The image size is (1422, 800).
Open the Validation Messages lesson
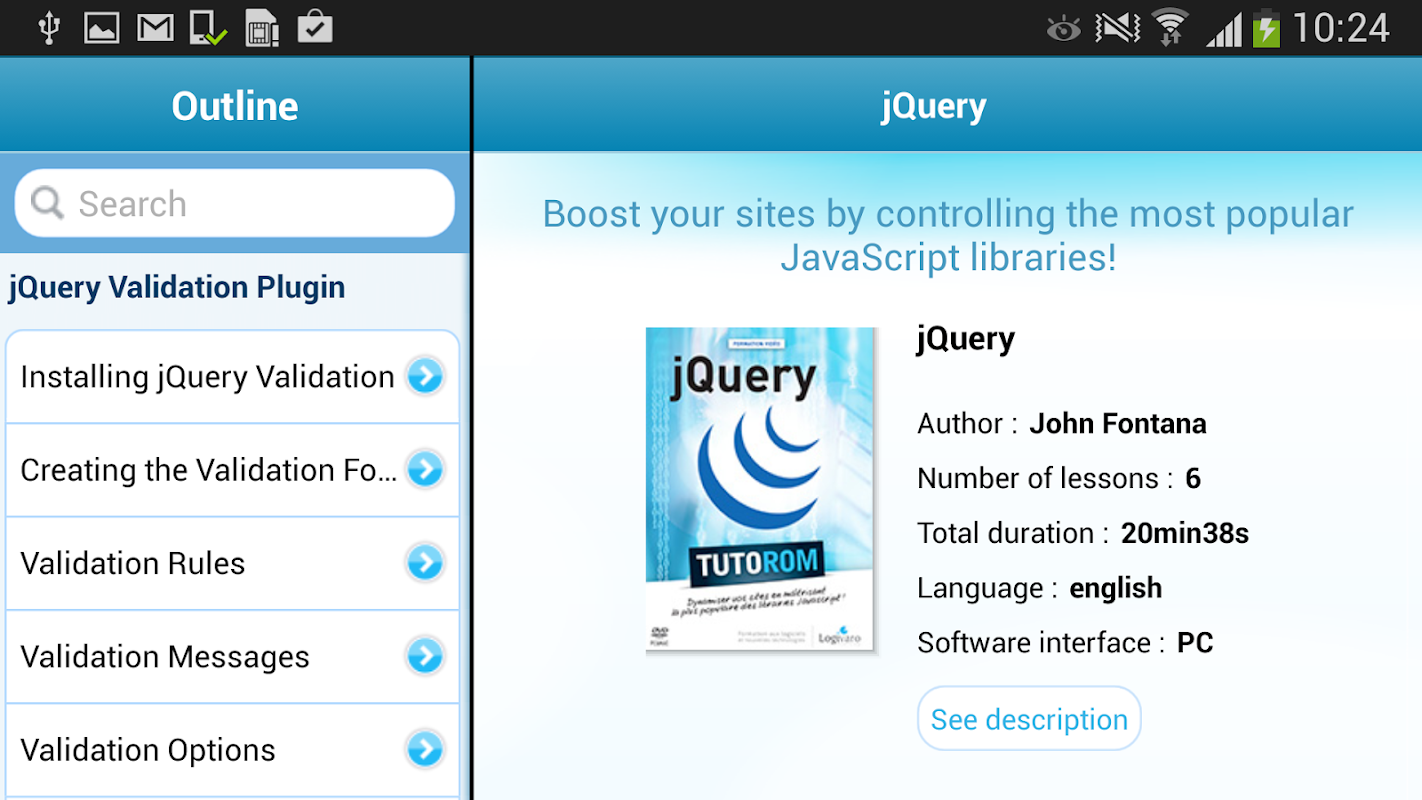click(232, 656)
